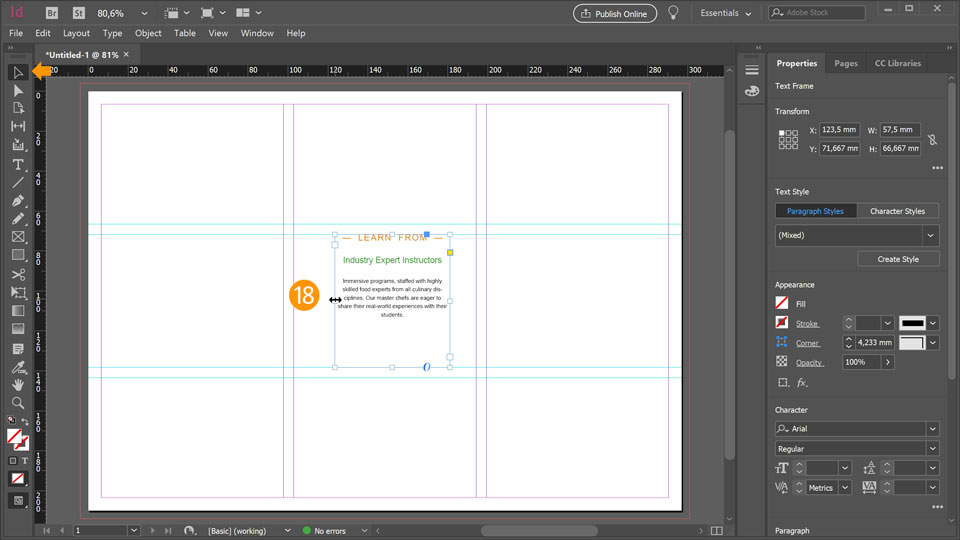Set the transform reference point grid
This screenshot has height=540, width=960.
point(789,140)
